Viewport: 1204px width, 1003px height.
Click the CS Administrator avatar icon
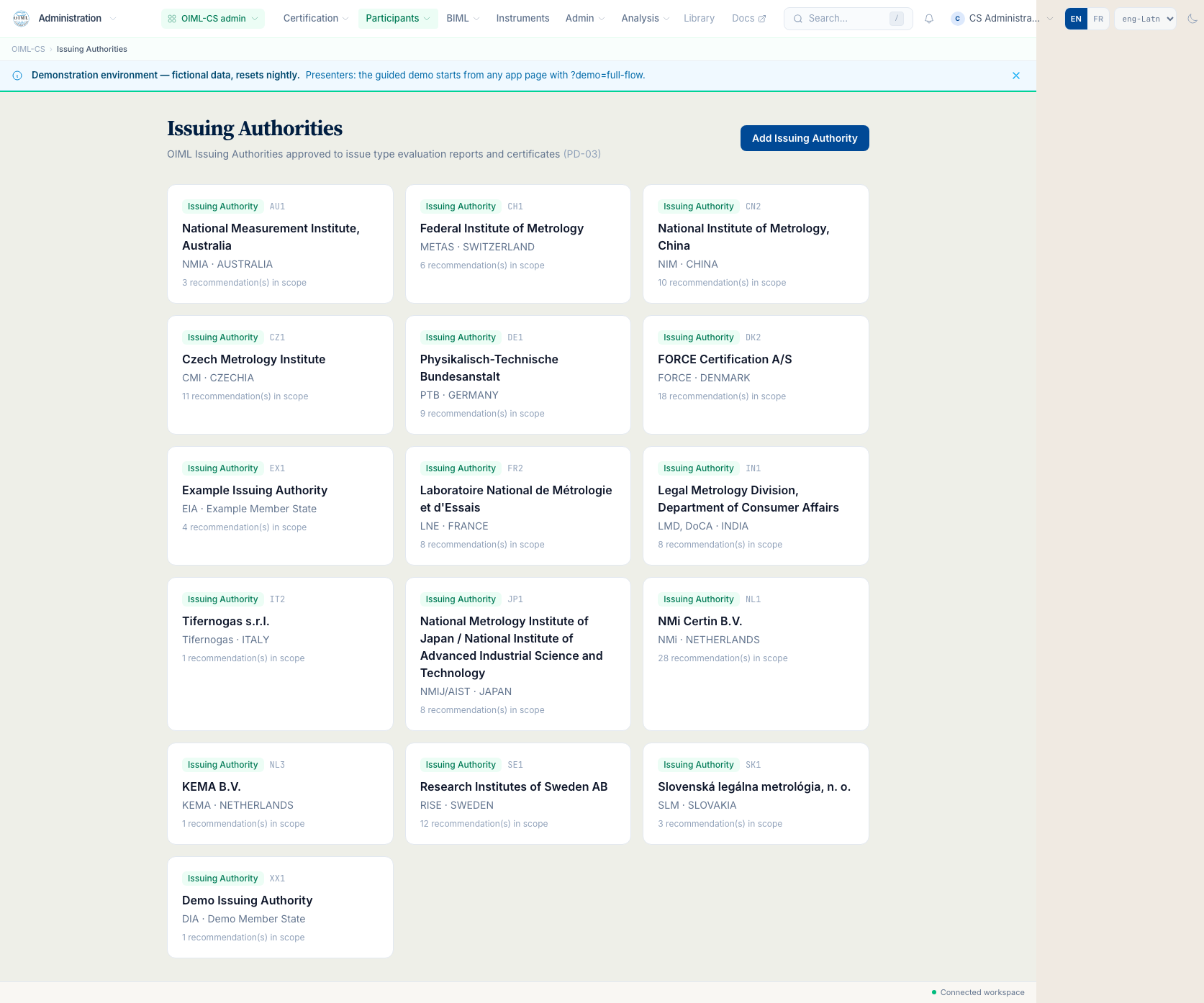(x=957, y=19)
